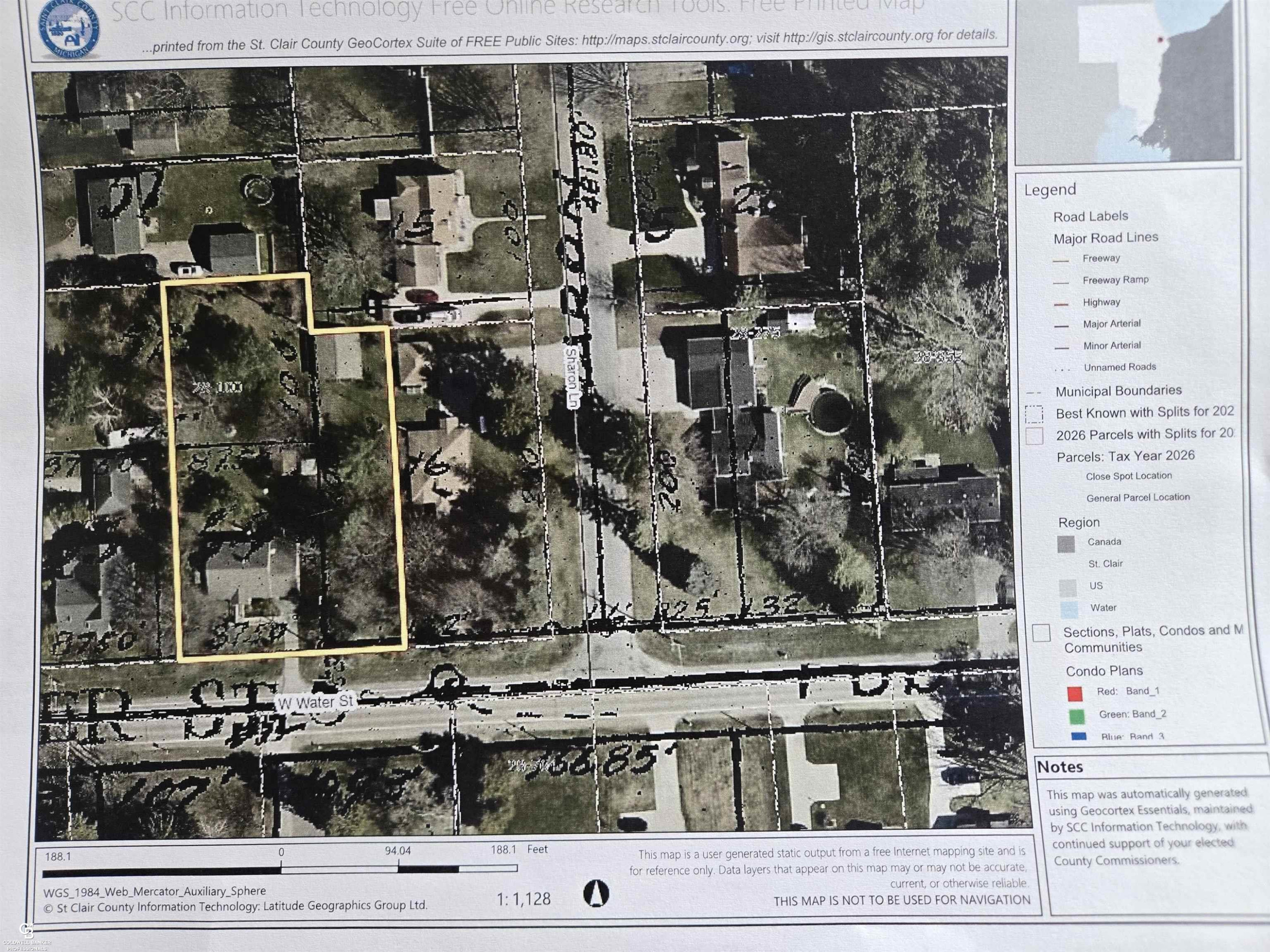Click the gray Canada region swatch

point(1066,544)
